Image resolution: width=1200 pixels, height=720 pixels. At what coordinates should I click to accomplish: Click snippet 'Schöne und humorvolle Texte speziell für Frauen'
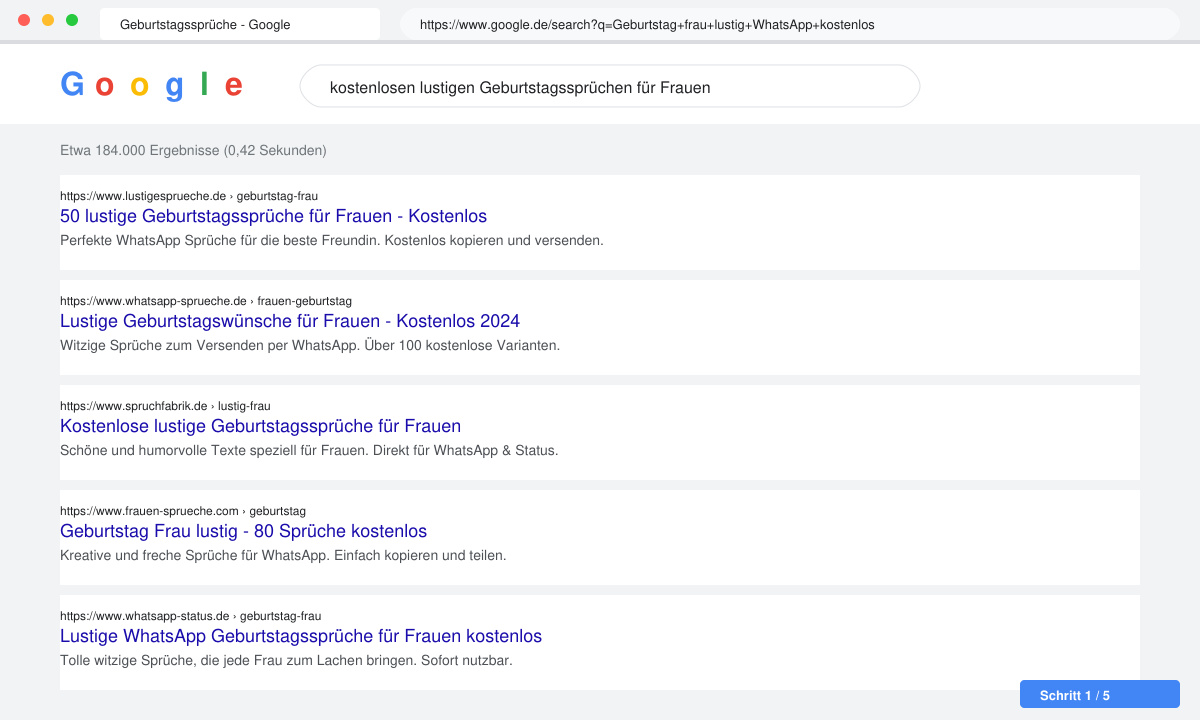214,451
